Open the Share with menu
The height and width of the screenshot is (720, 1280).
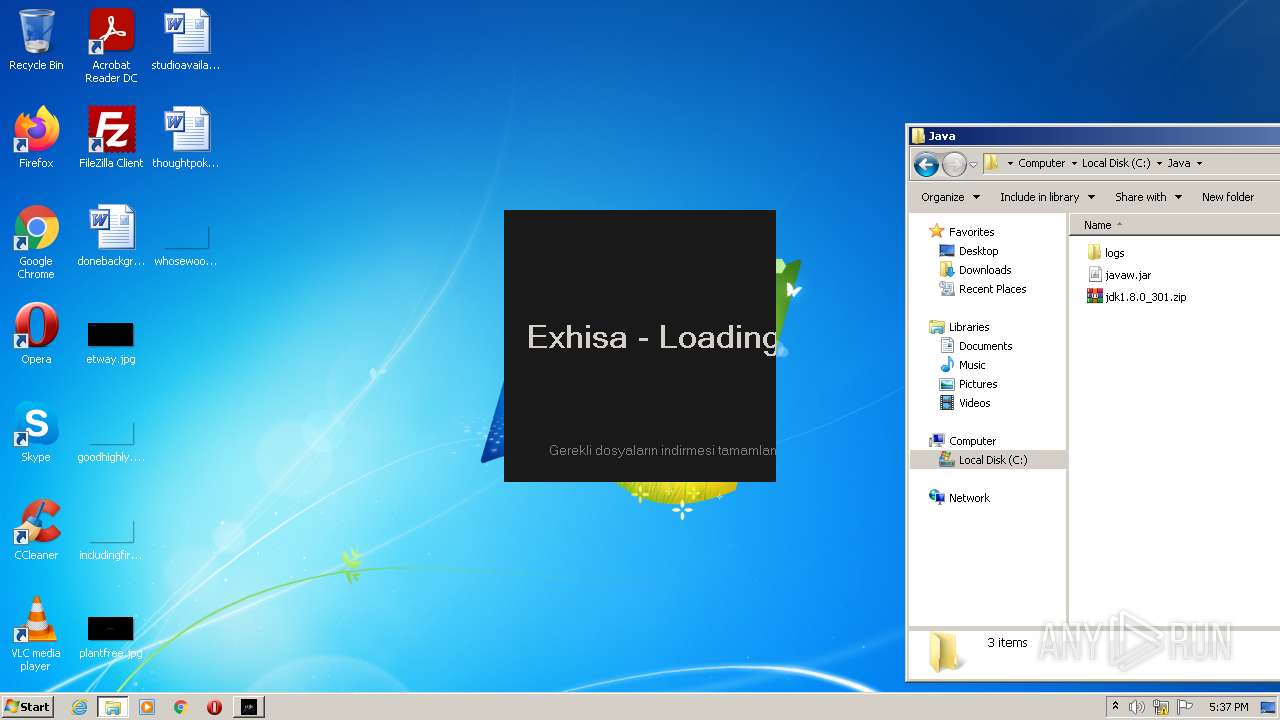coord(1148,197)
